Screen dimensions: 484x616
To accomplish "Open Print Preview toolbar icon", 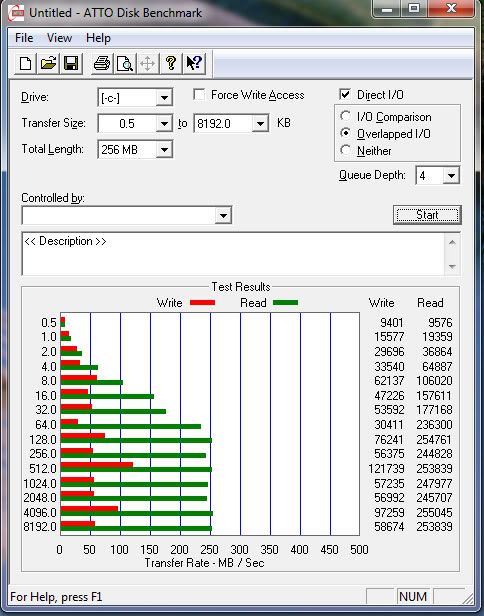I will (x=125, y=63).
